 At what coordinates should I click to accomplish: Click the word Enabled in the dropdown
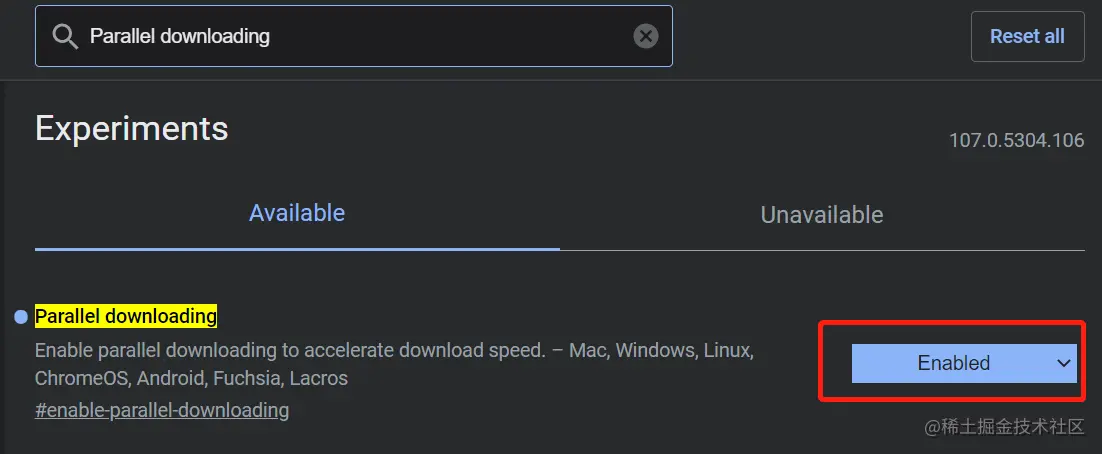pos(953,364)
